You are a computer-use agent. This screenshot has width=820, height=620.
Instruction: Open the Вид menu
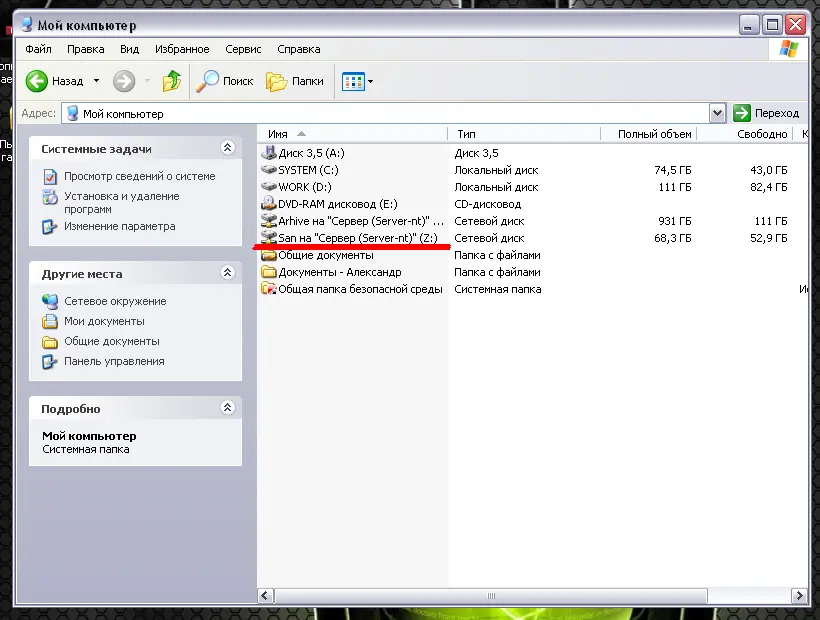130,49
